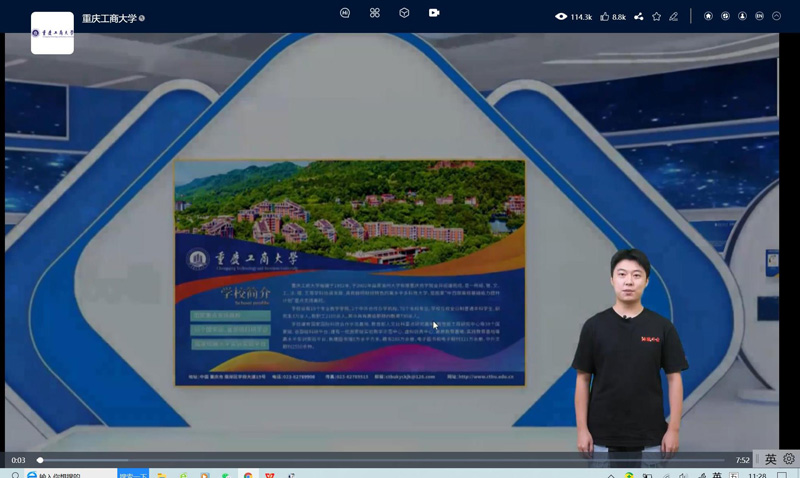Screen dimensions: 800x478
Task: Switch language with EN icon
Action: click(x=759, y=16)
